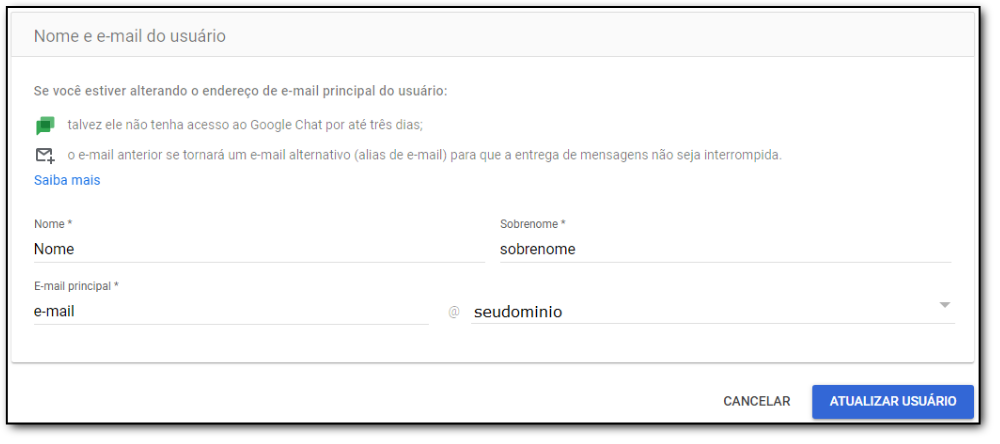Click the envelope-plus e-mail alias icon
This screenshot has width=1000, height=444.
45,156
